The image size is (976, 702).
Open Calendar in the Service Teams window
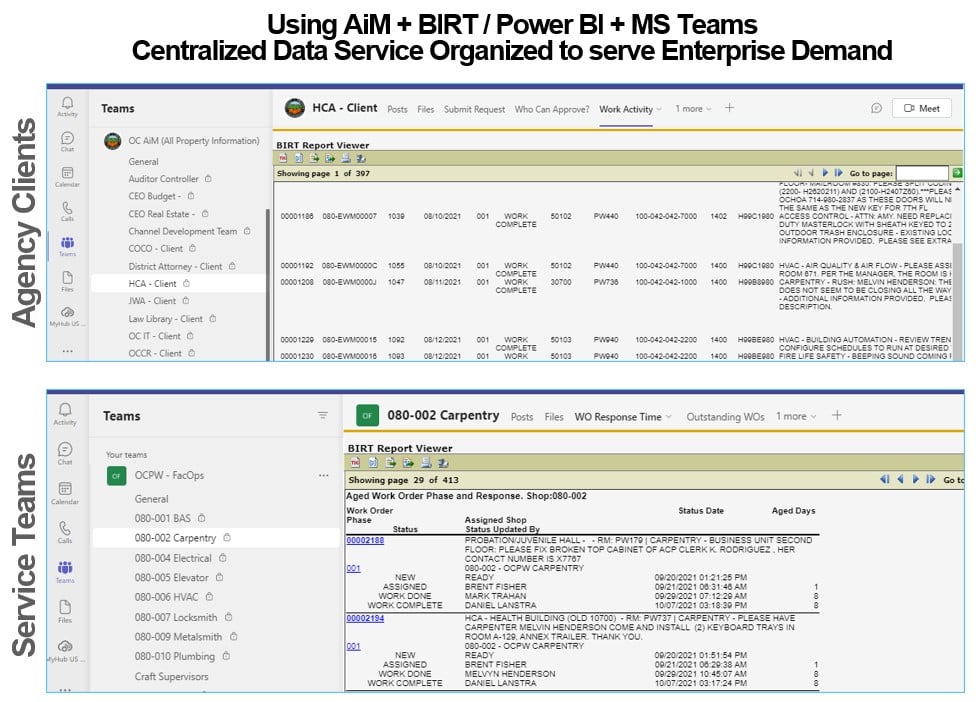coord(65,493)
